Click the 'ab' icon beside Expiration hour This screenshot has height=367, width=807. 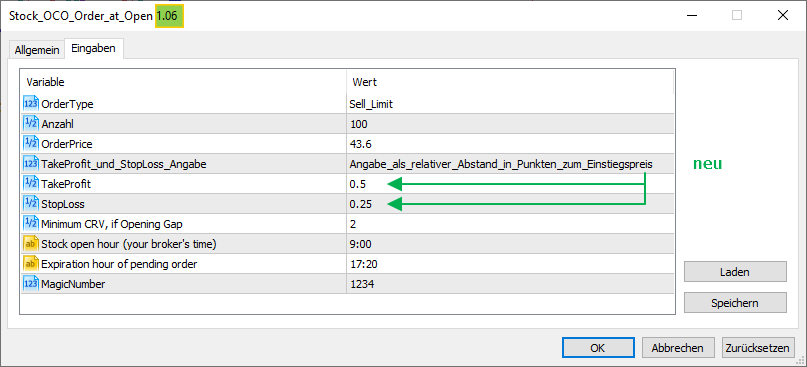pyautogui.click(x=31, y=264)
